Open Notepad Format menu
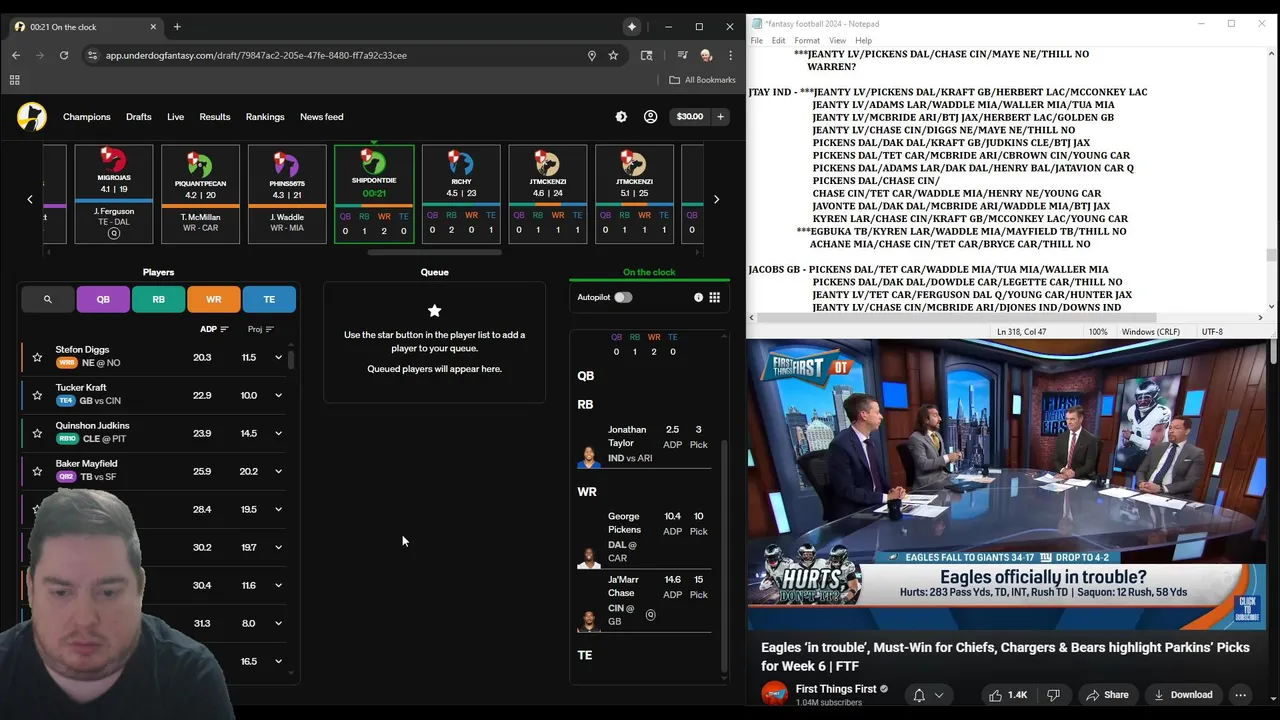The width and height of the screenshot is (1280, 720). [807, 41]
